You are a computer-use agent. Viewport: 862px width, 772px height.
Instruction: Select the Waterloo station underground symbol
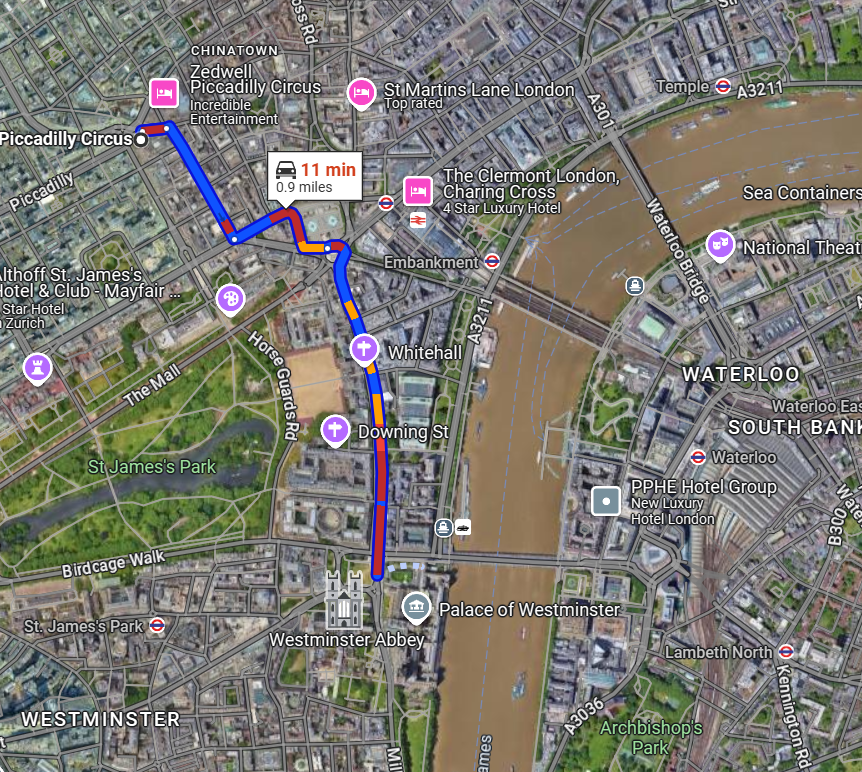pyautogui.click(x=698, y=457)
